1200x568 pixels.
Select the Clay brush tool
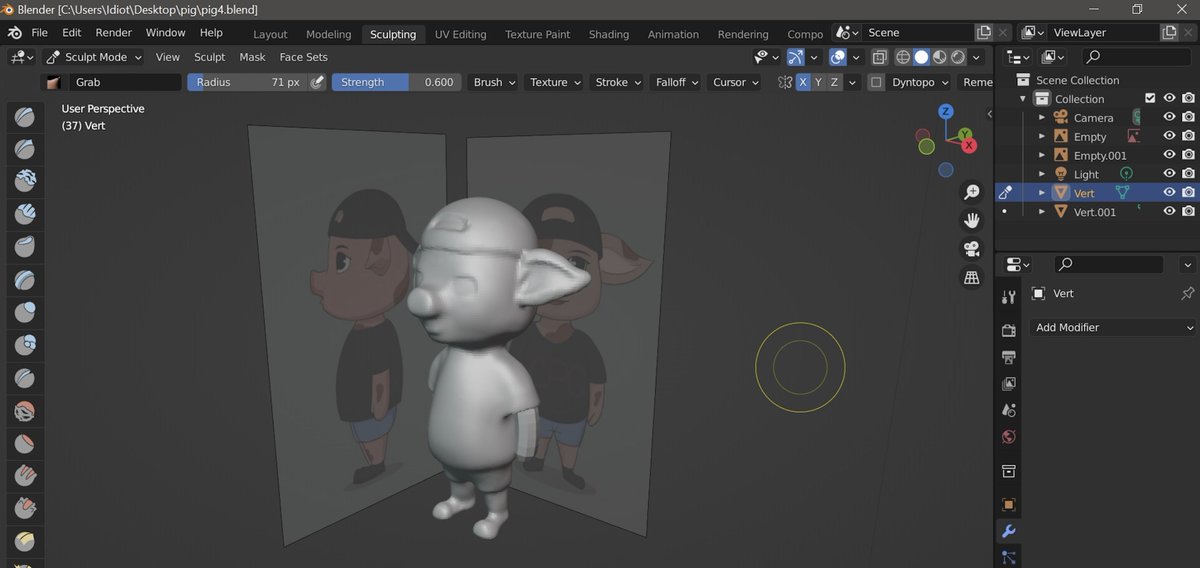coord(25,181)
